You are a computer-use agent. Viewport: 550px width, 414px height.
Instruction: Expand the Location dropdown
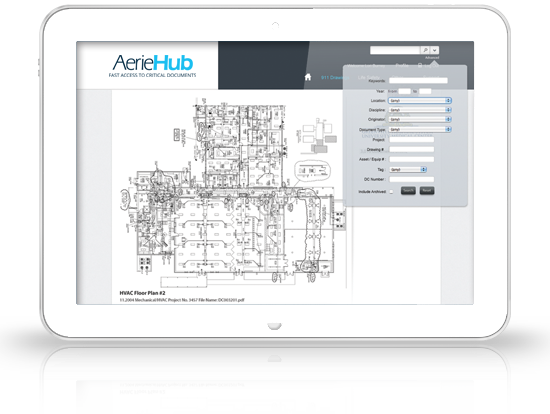[x=420, y=101]
